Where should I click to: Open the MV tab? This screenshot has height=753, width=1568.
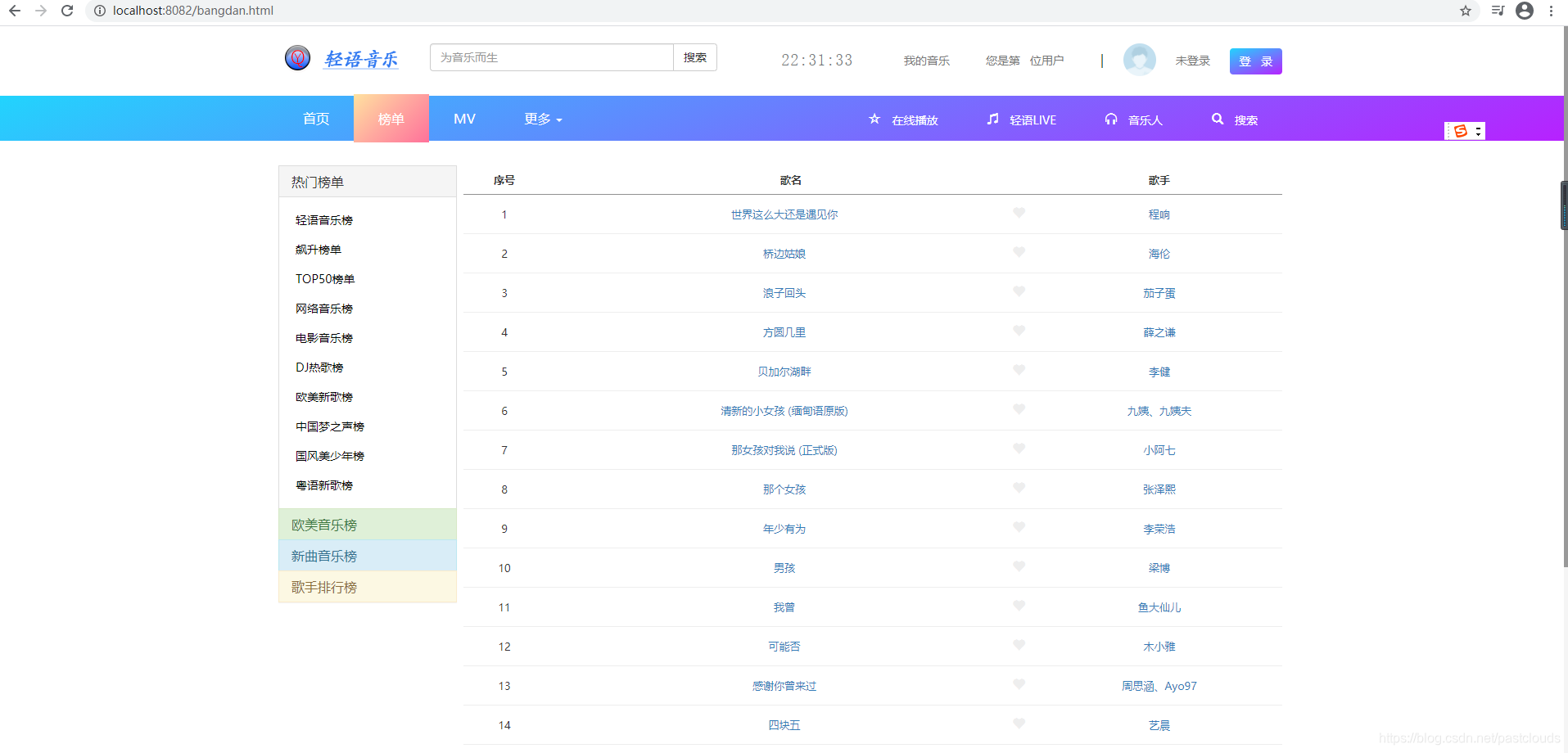(464, 119)
